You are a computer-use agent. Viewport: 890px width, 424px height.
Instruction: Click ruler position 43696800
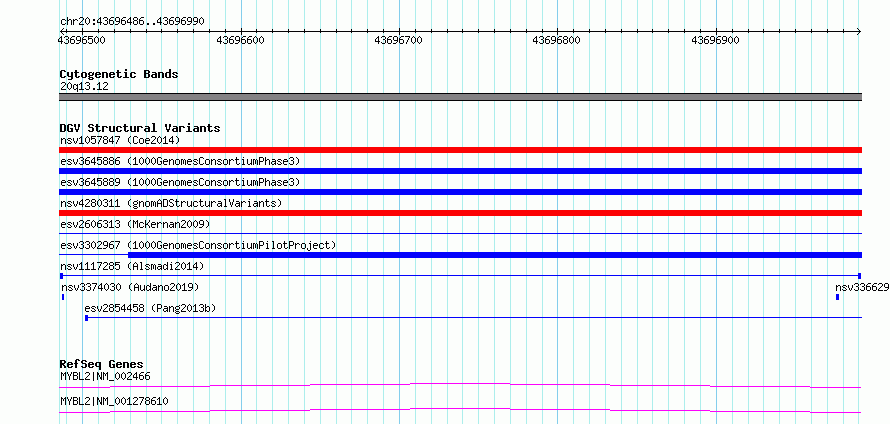pyautogui.click(x=557, y=40)
